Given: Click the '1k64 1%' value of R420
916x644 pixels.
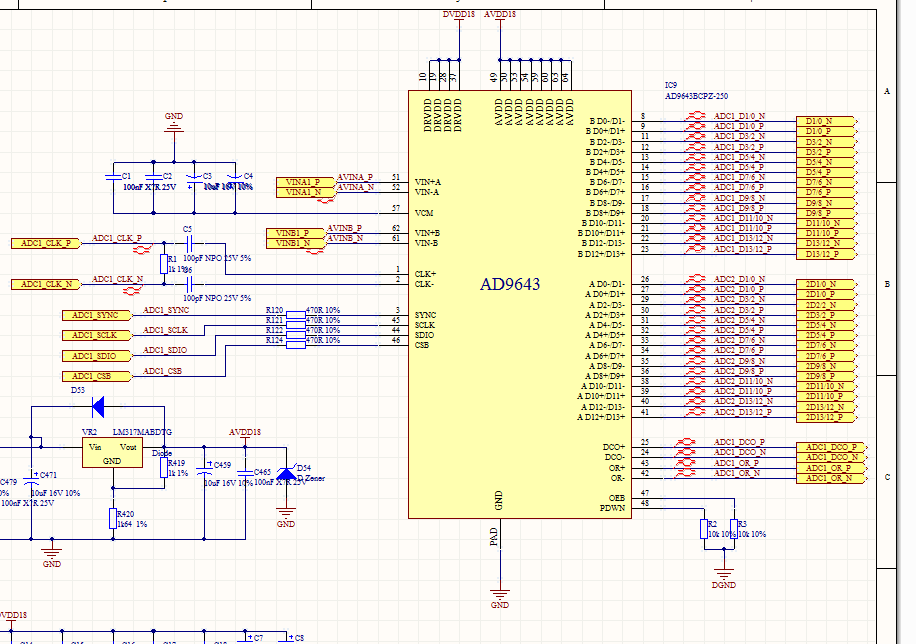Looking at the screenshot, I should (132, 525).
